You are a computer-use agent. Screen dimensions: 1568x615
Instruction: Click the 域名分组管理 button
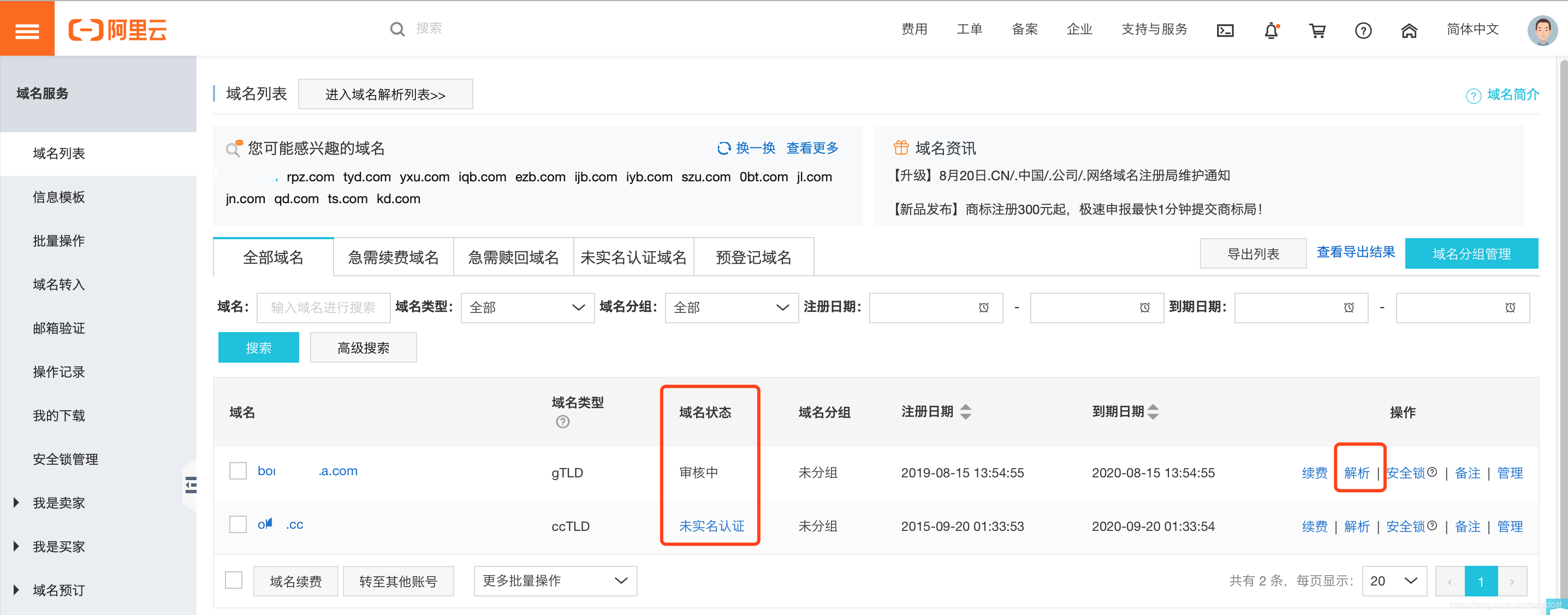1471,253
